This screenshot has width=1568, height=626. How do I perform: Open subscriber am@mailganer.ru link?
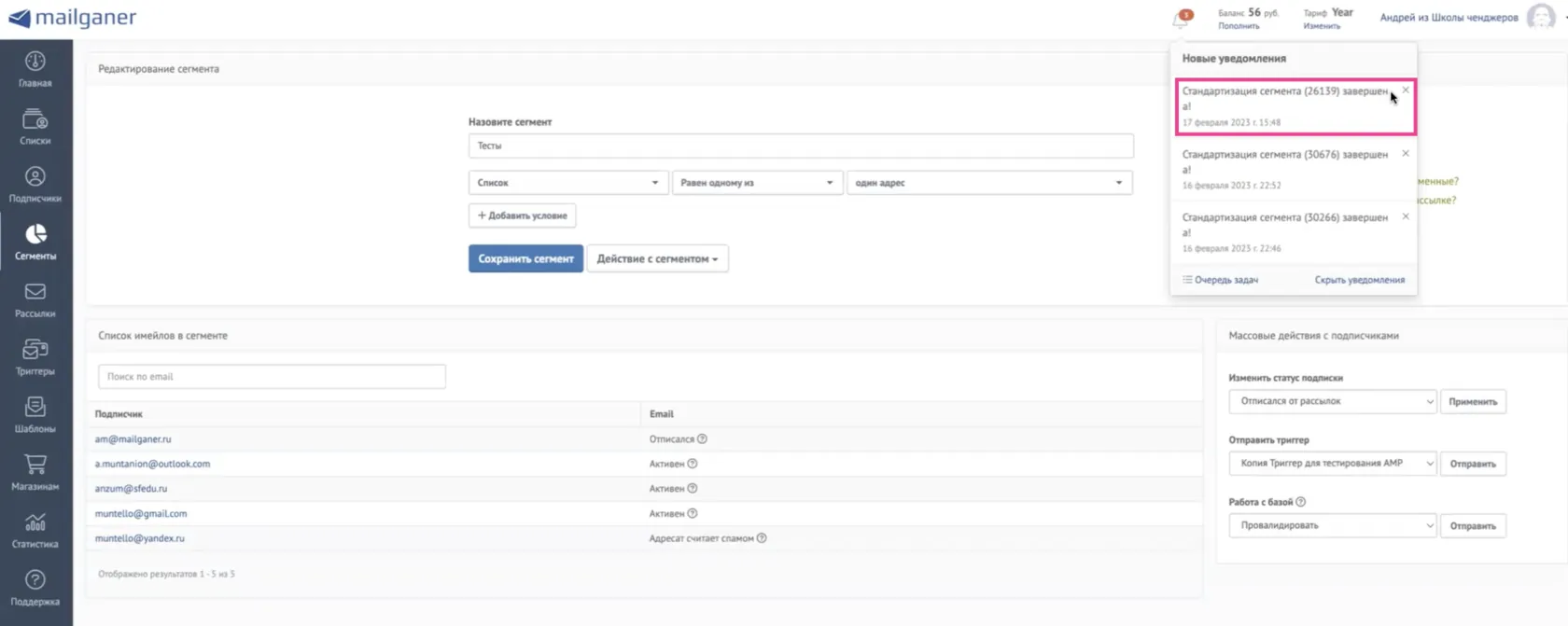133,438
